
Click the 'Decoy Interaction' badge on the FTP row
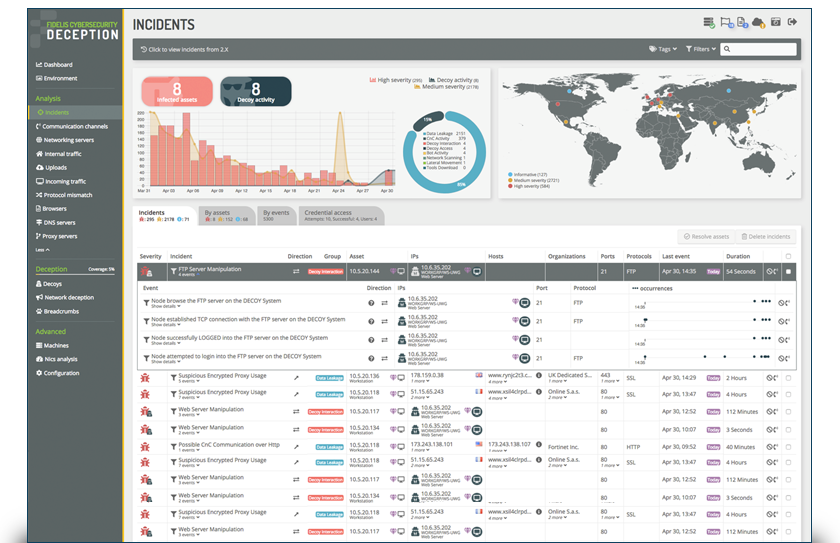pos(325,272)
